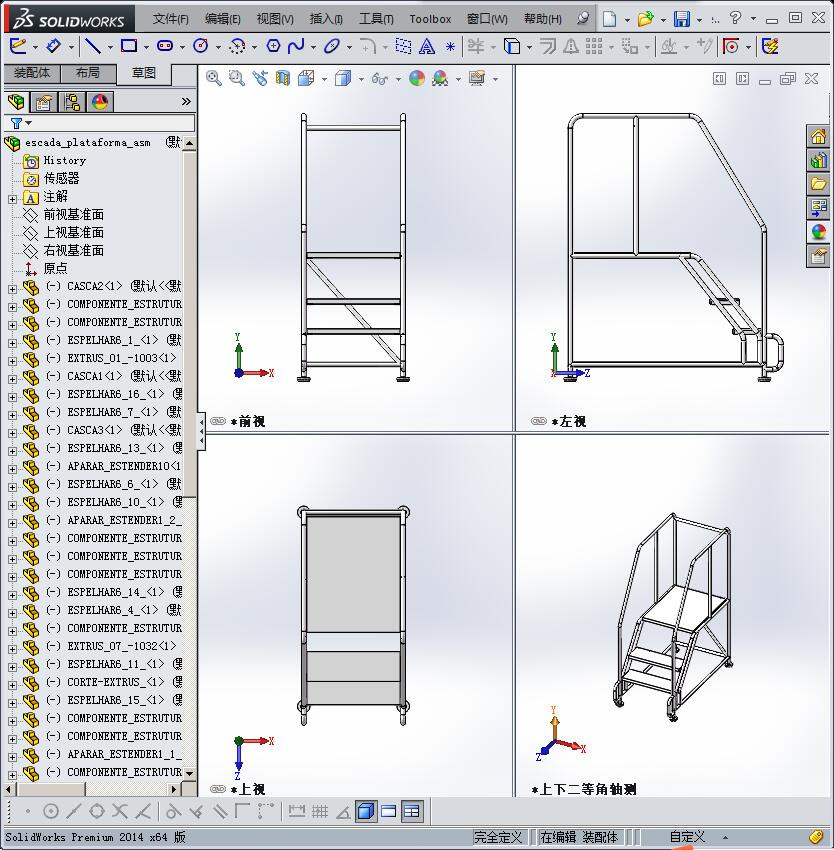Select the sketch Text tool
The width and height of the screenshot is (834, 850).
click(x=427, y=47)
